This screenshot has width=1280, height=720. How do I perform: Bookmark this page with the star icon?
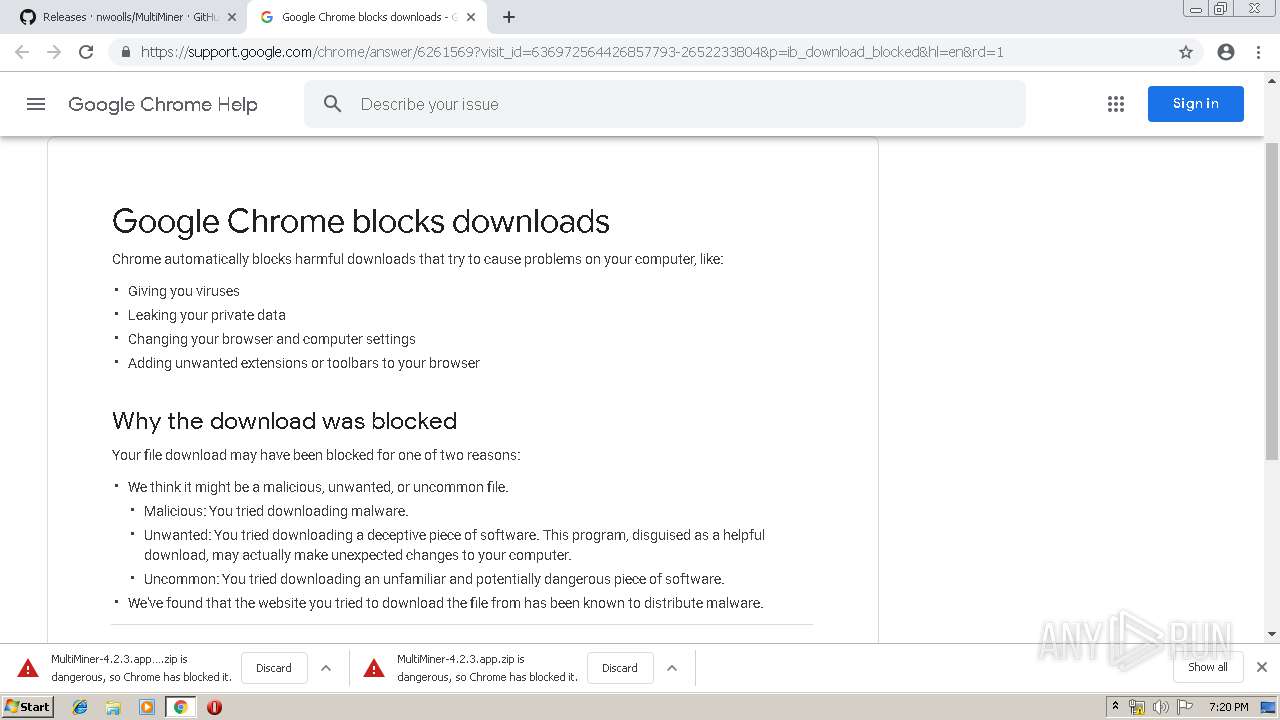[x=1186, y=52]
